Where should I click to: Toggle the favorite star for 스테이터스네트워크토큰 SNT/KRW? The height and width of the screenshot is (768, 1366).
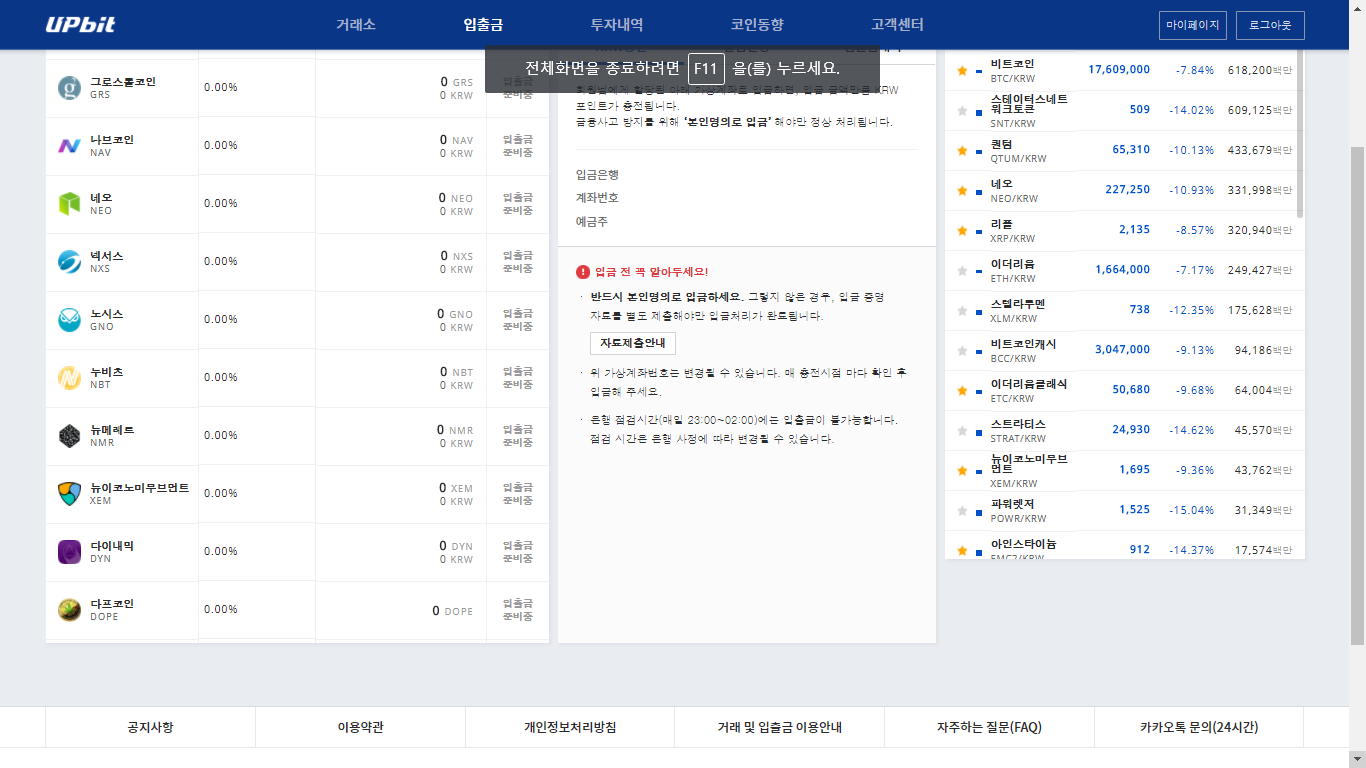(x=962, y=111)
